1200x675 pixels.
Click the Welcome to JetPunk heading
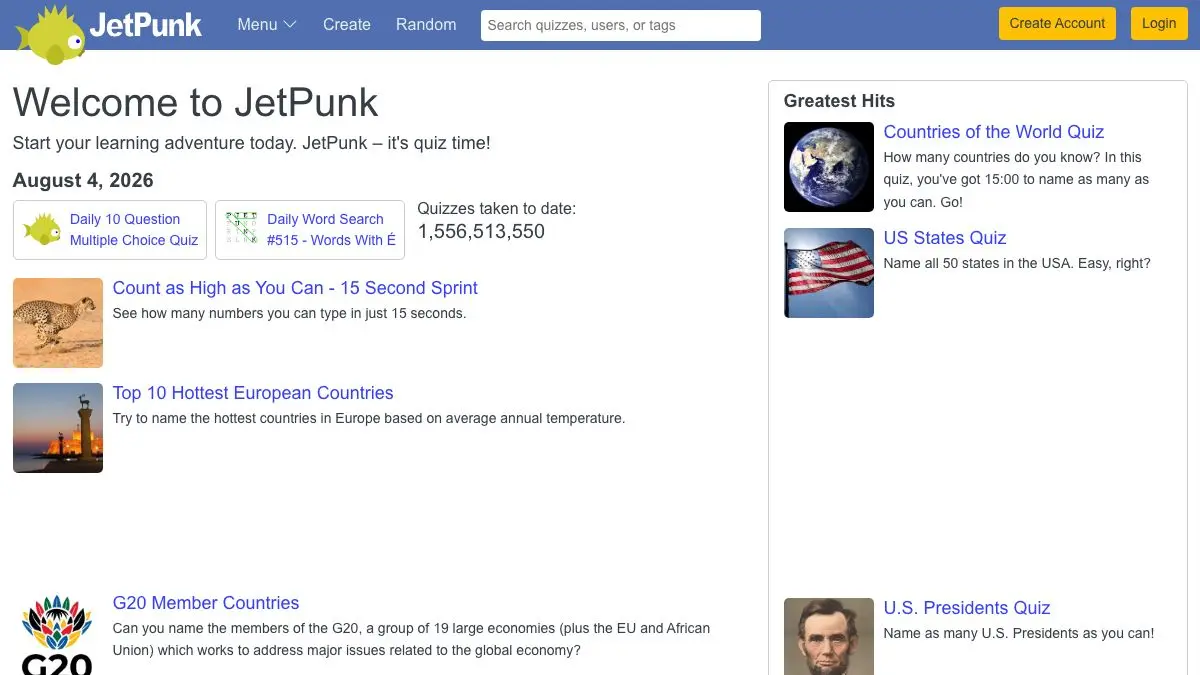pyautogui.click(x=196, y=102)
